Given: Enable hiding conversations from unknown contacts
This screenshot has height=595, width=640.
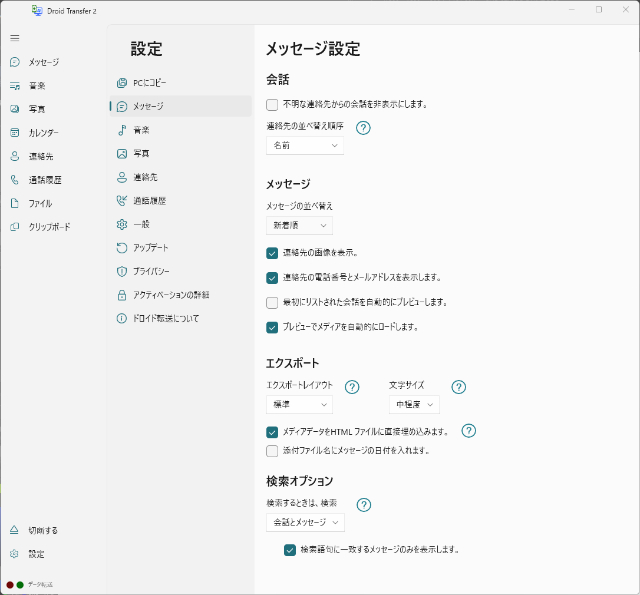Looking at the screenshot, I should tap(272, 105).
